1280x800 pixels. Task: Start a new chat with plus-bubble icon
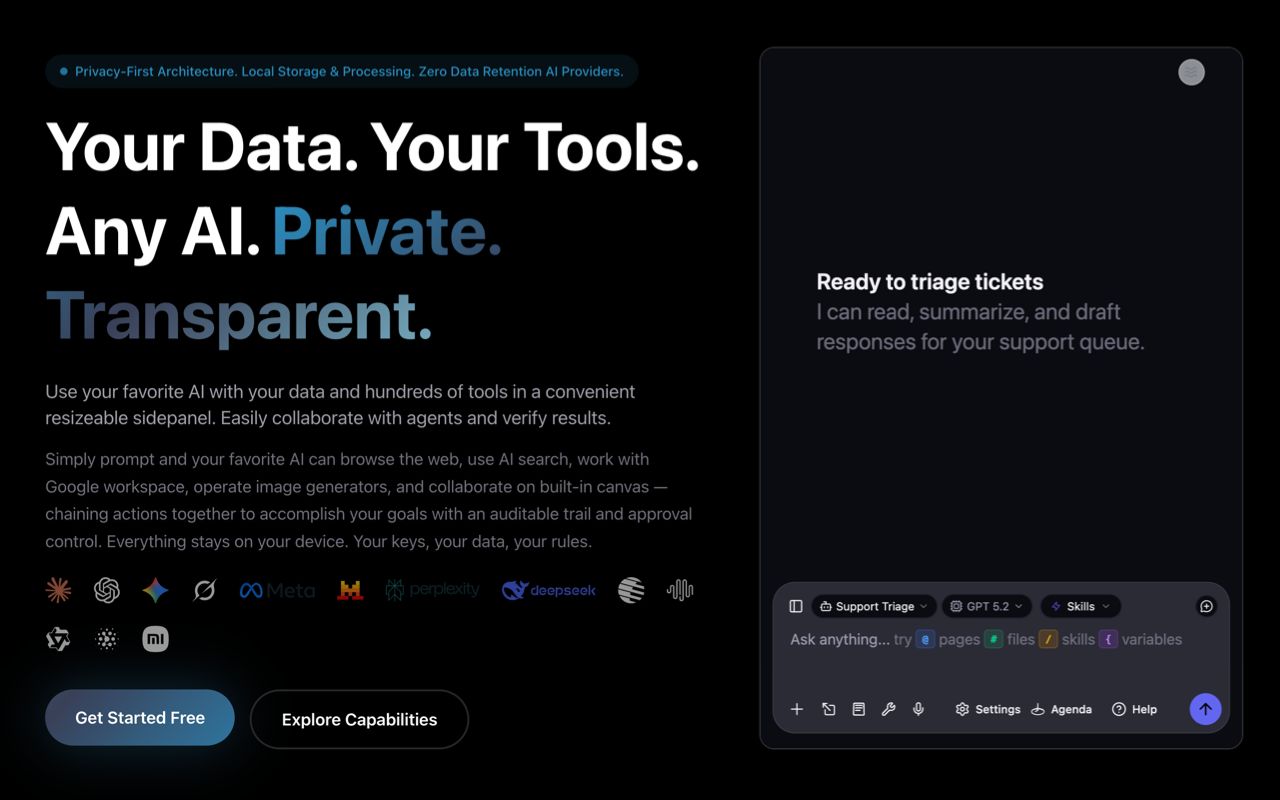click(1206, 606)
